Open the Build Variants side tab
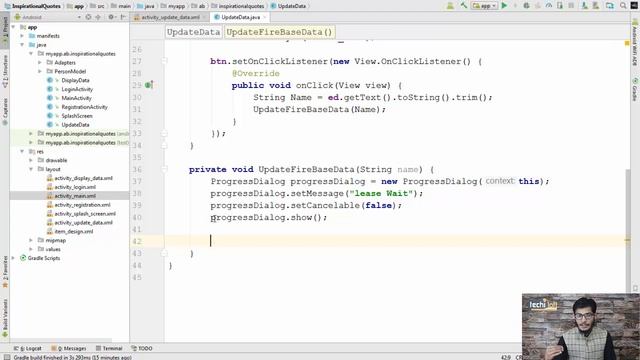 pos(5,318)
